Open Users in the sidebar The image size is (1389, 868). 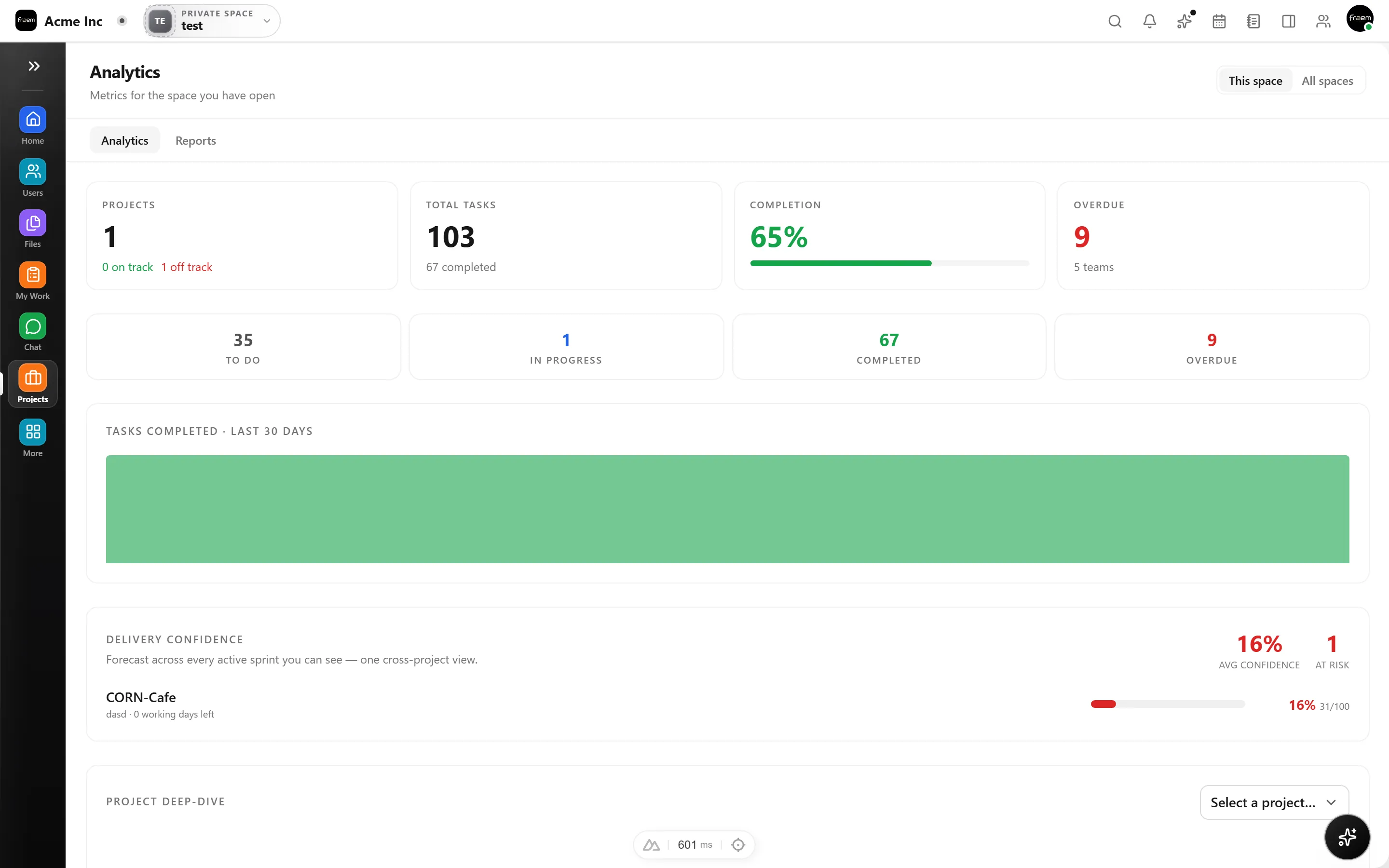(x=33, y=178)
